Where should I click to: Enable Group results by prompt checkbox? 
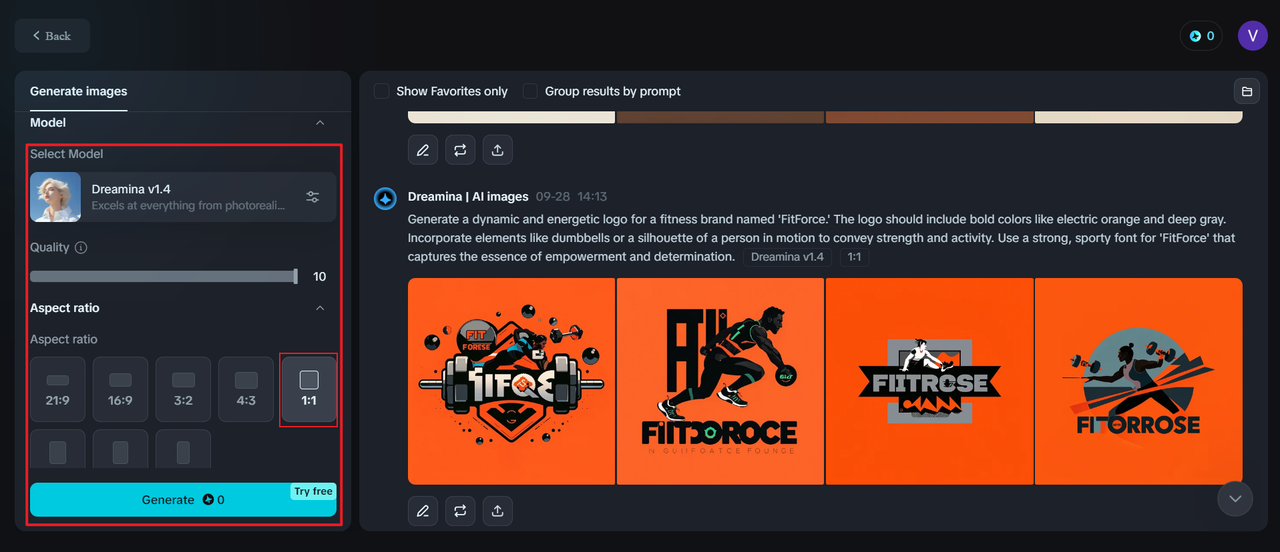tap(530, 91)
